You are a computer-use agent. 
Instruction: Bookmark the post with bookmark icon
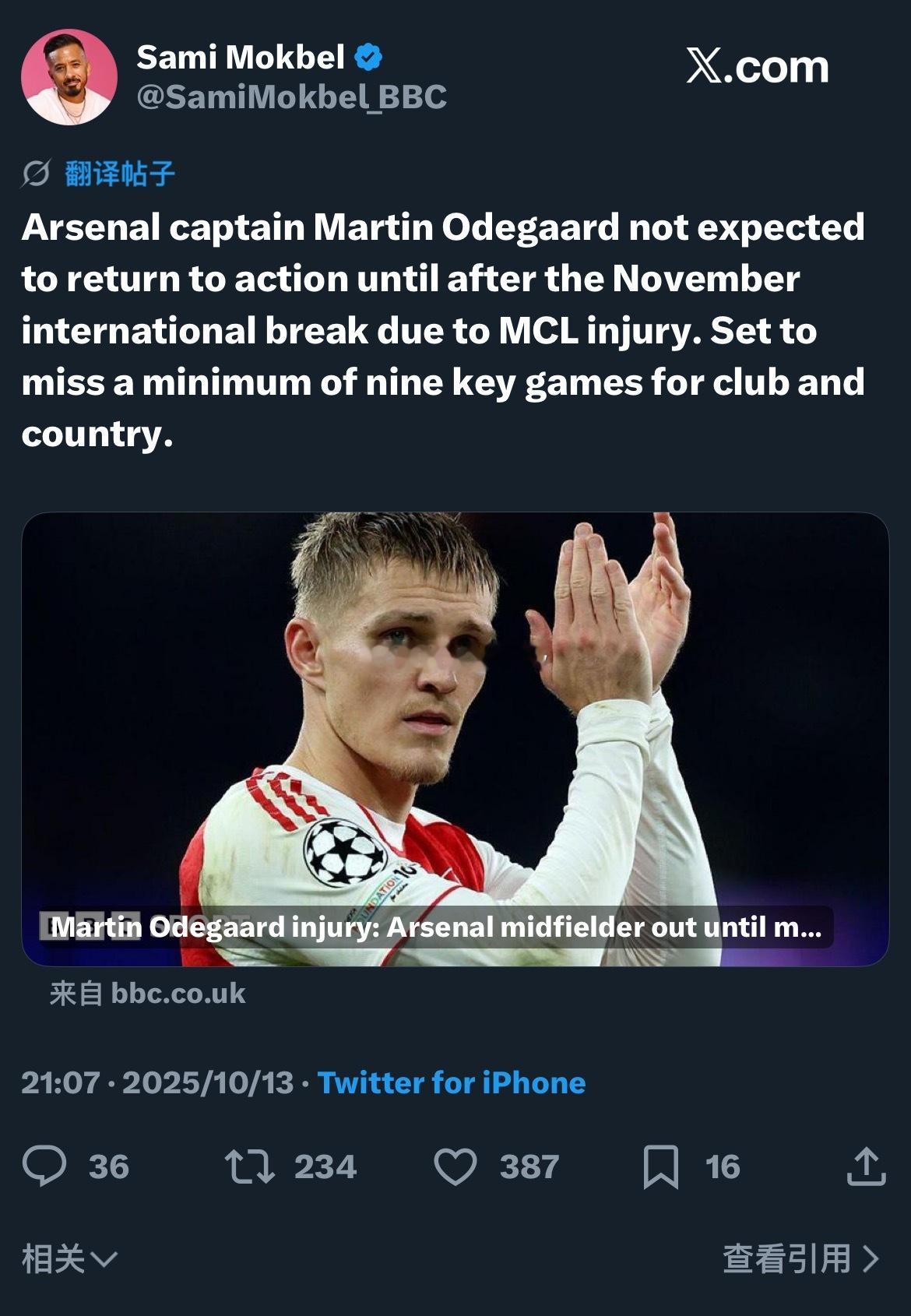tap(660, 1166)
